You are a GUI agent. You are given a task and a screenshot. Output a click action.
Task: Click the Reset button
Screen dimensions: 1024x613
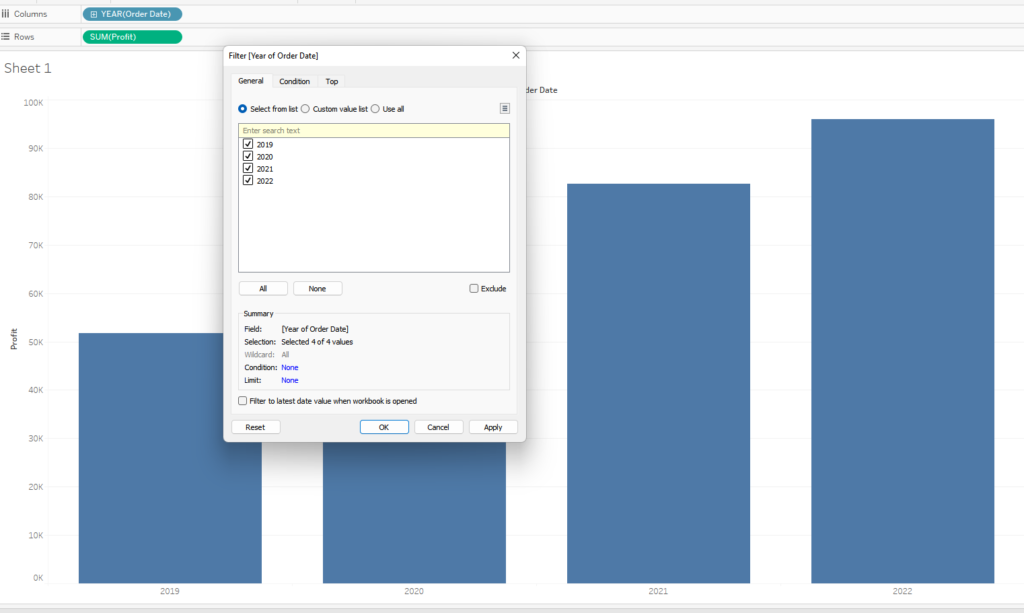click(x=255, y=427)
